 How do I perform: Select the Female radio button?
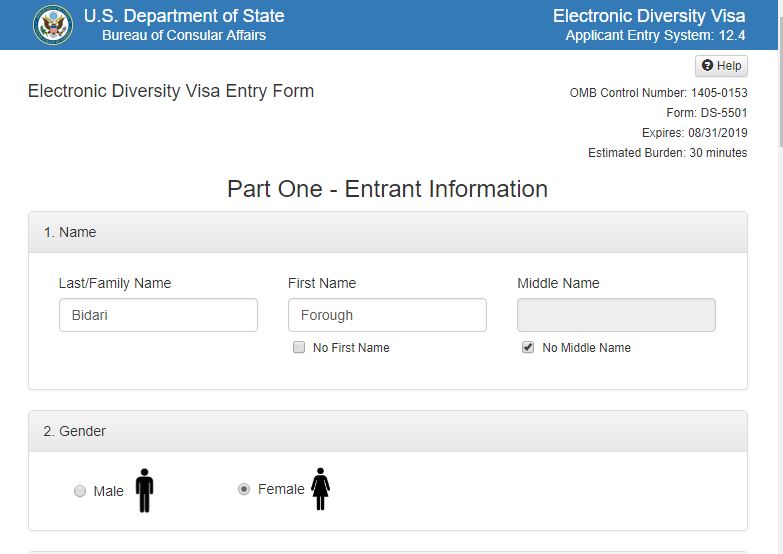[244, 489]
